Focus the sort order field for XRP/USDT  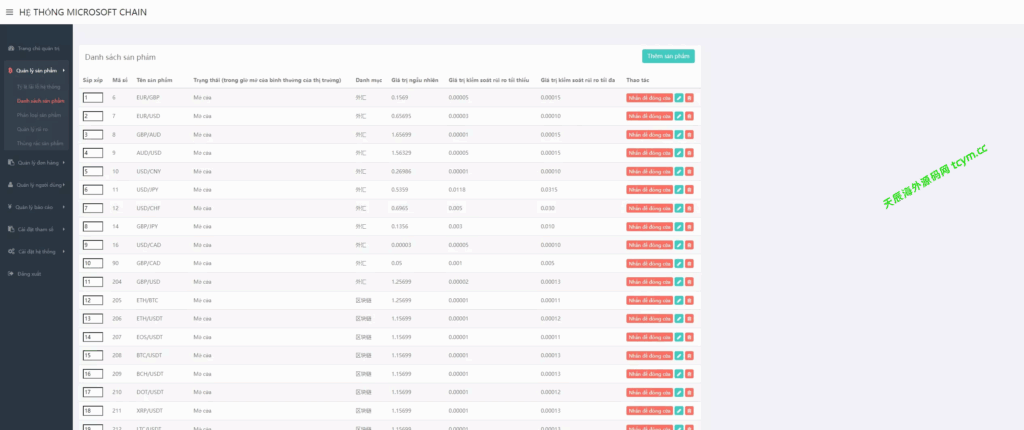[x=93, y=411]
